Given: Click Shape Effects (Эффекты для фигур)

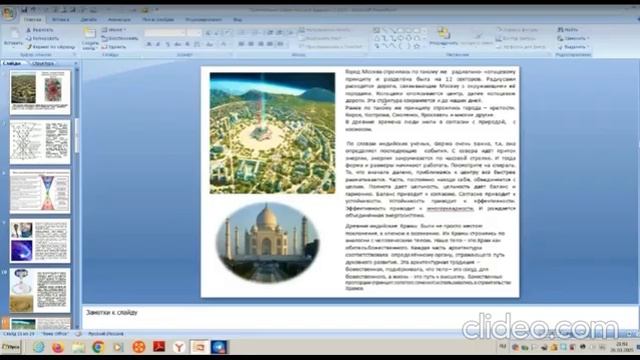Looking at the screenshot, I should point(521,47).
